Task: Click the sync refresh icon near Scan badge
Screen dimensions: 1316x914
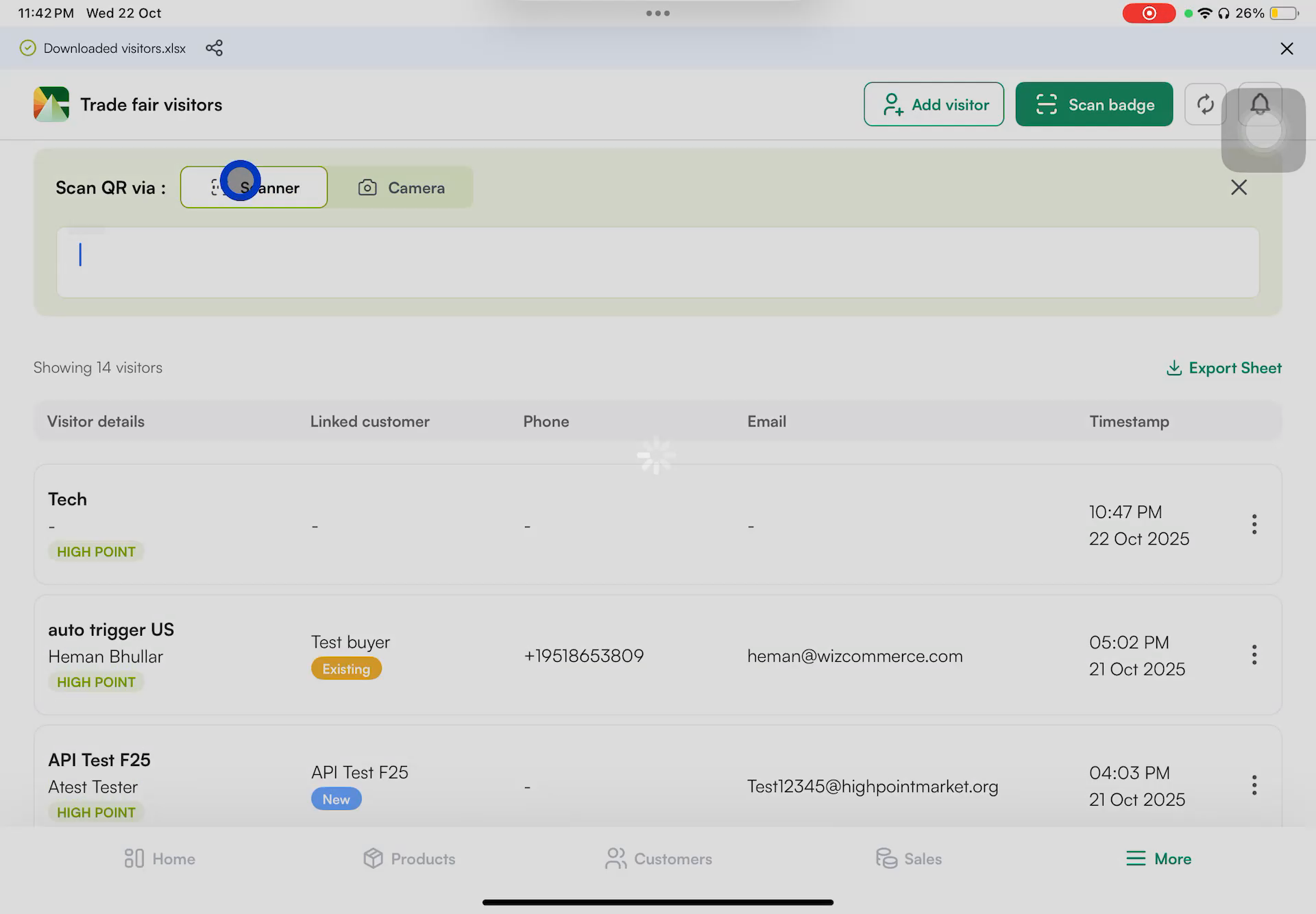Action: 1205,104
